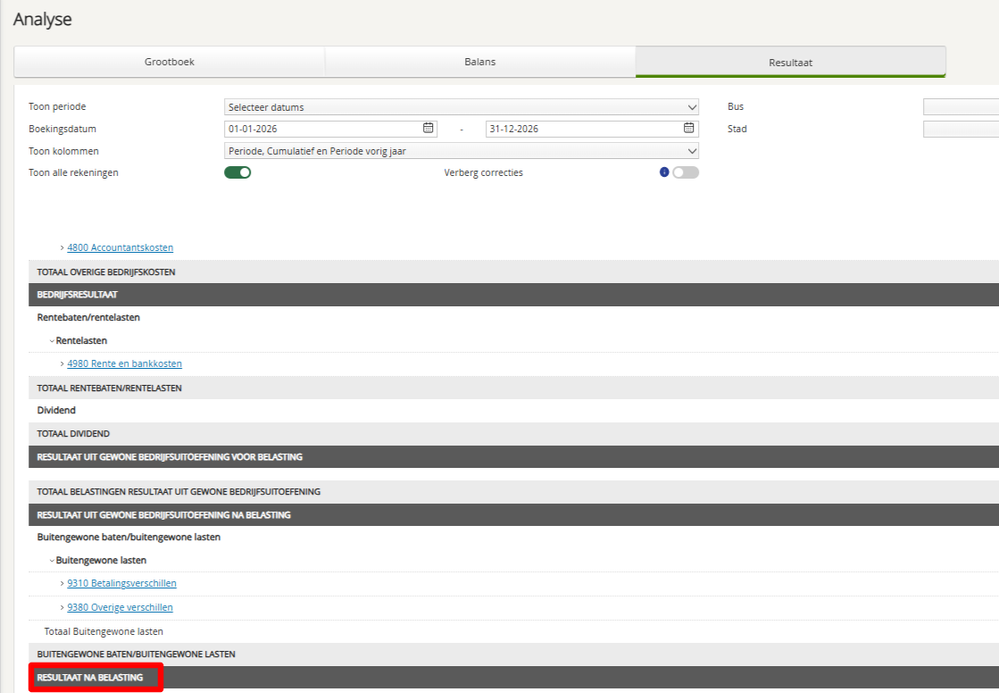The image size is (999, 693).
Task: Collapse the Buitengewone lasten group
Action: click(52, 561)
